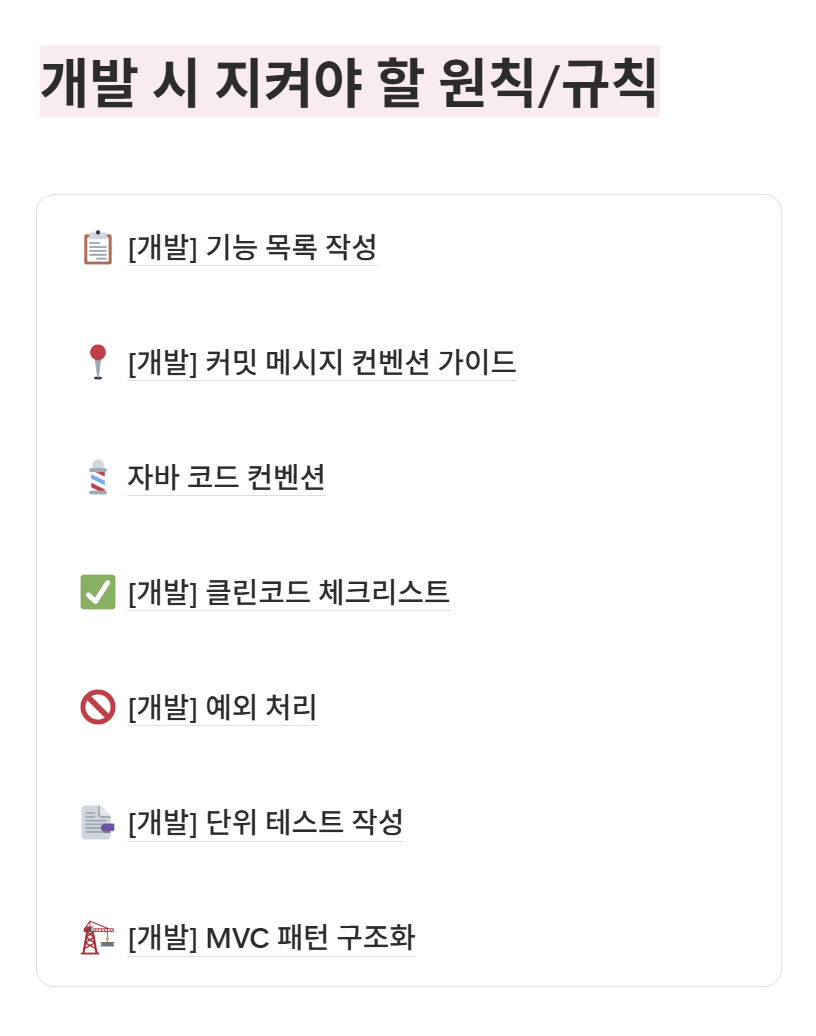Viewport: 816px width, 1036px height.
Task: Click the document page icon beside 단위 테스트
Action: [98, 822]
